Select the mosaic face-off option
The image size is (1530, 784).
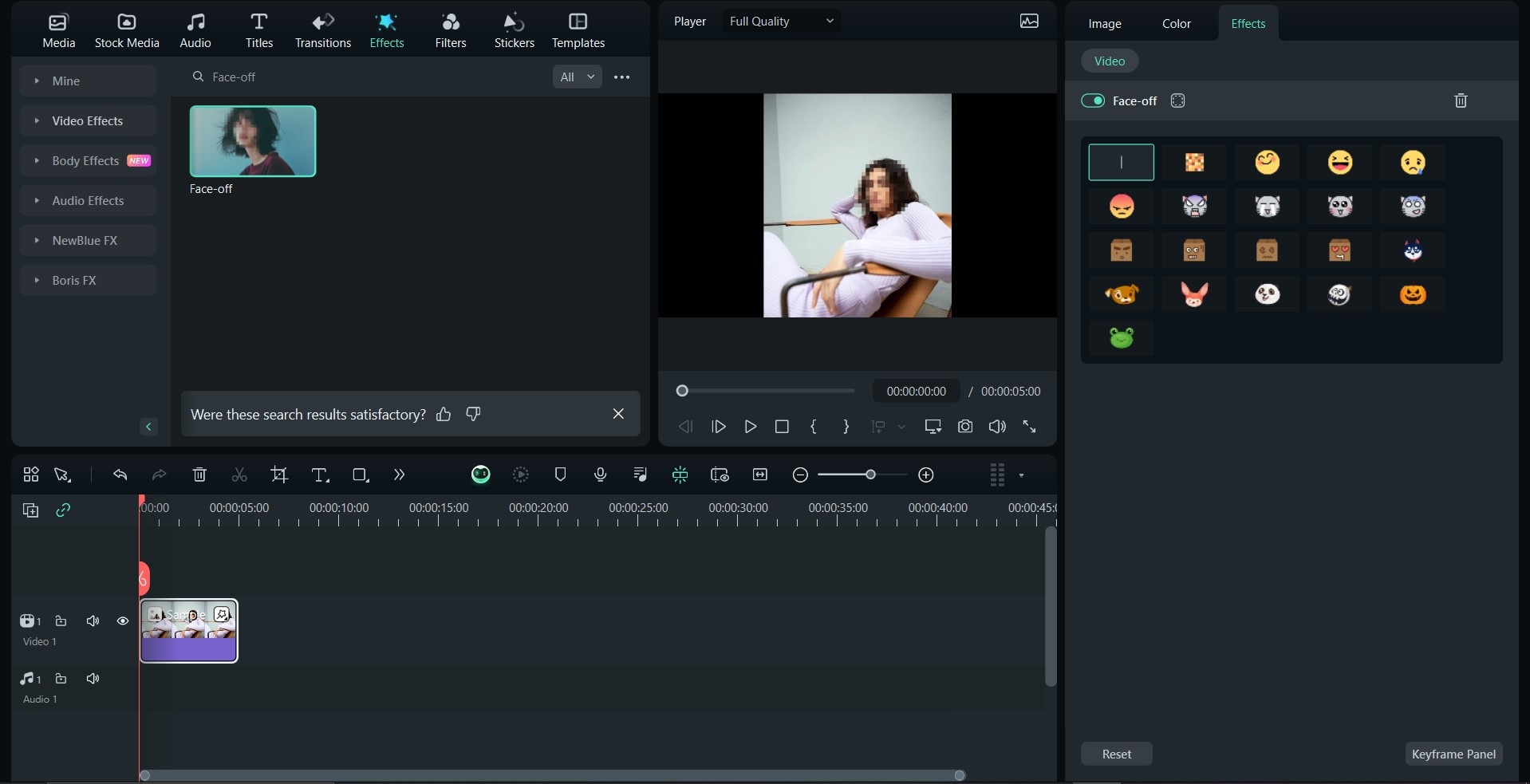point(1194,163)
